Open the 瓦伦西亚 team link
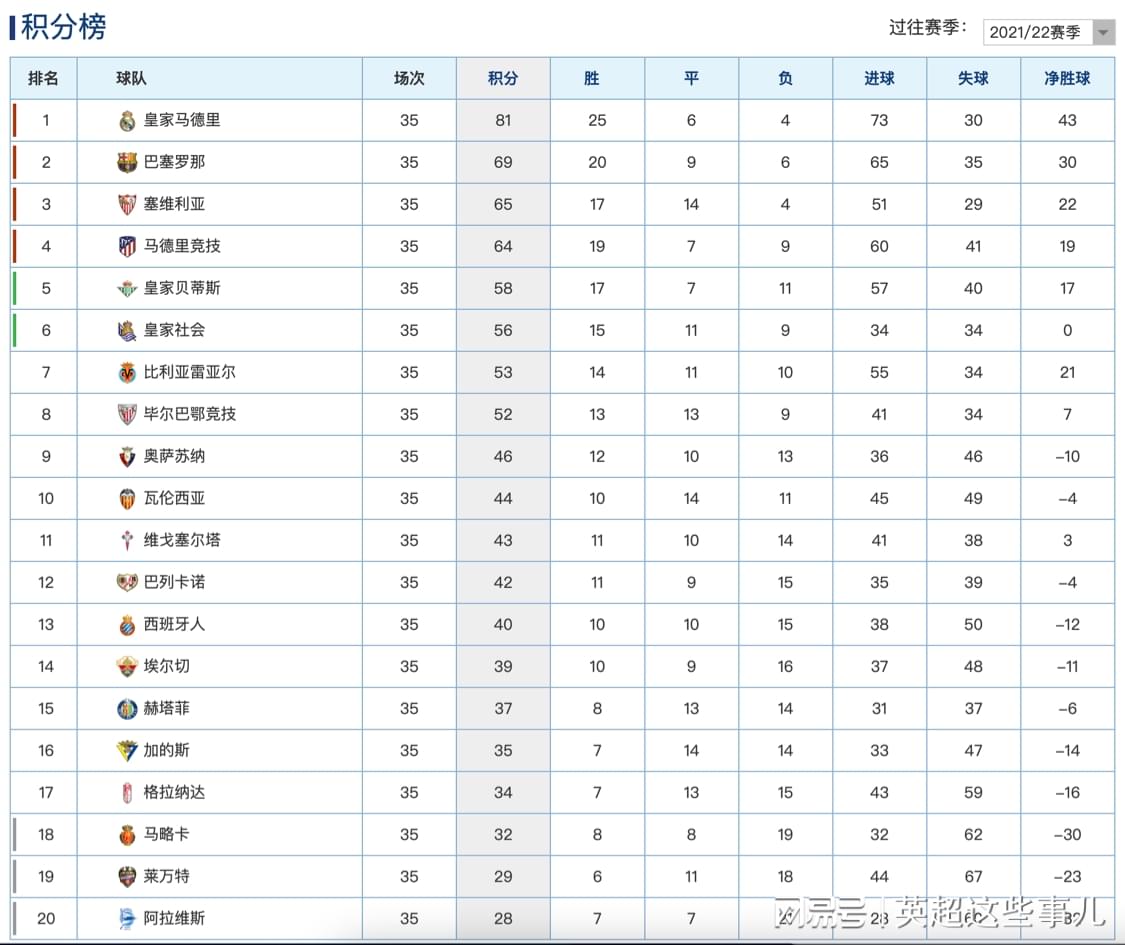Screen dimensions: 1125x945 pyautogui.click(x=174, y=498)
